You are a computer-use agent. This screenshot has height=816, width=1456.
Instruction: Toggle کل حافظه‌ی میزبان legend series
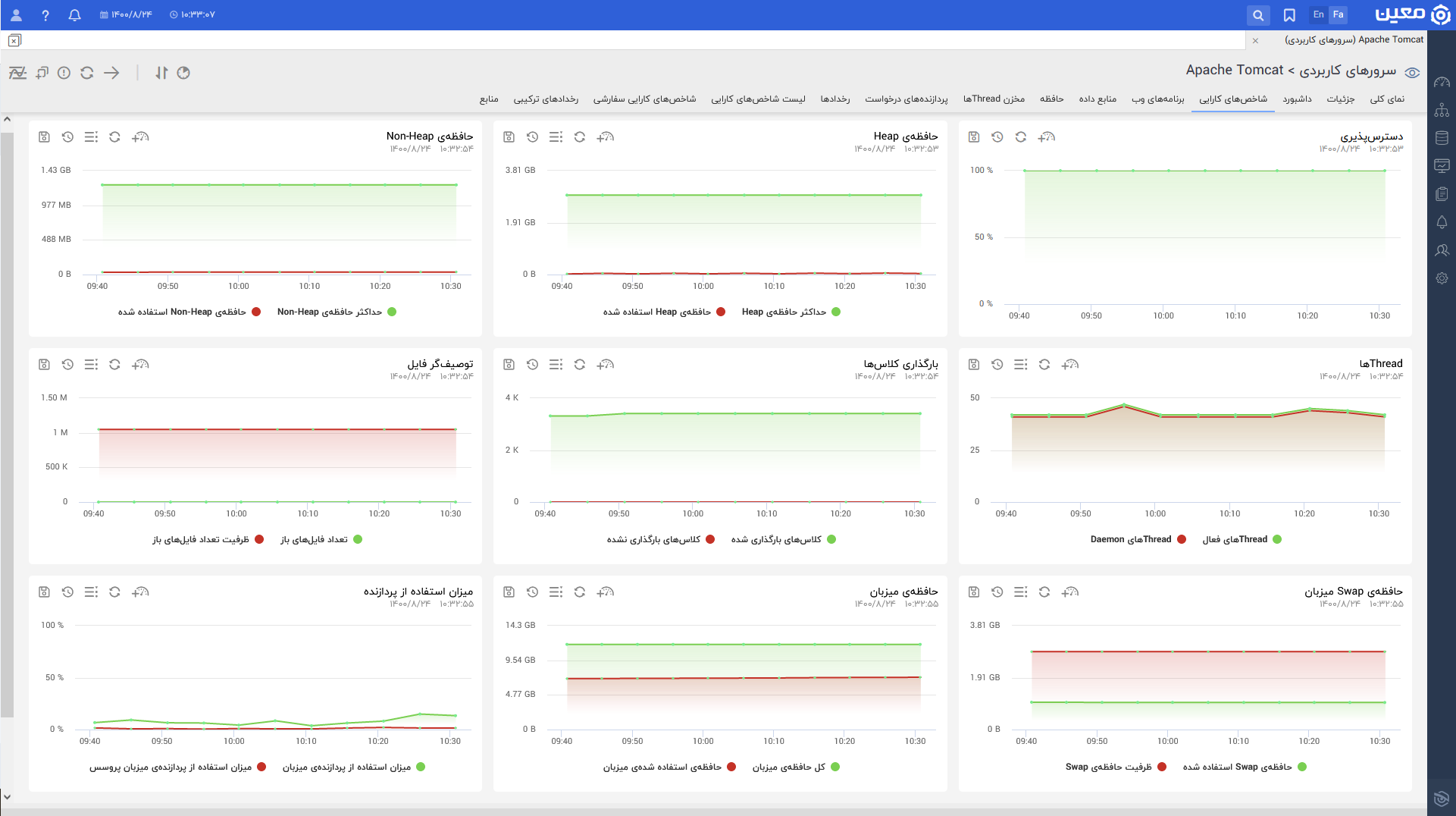coord(796,767)
